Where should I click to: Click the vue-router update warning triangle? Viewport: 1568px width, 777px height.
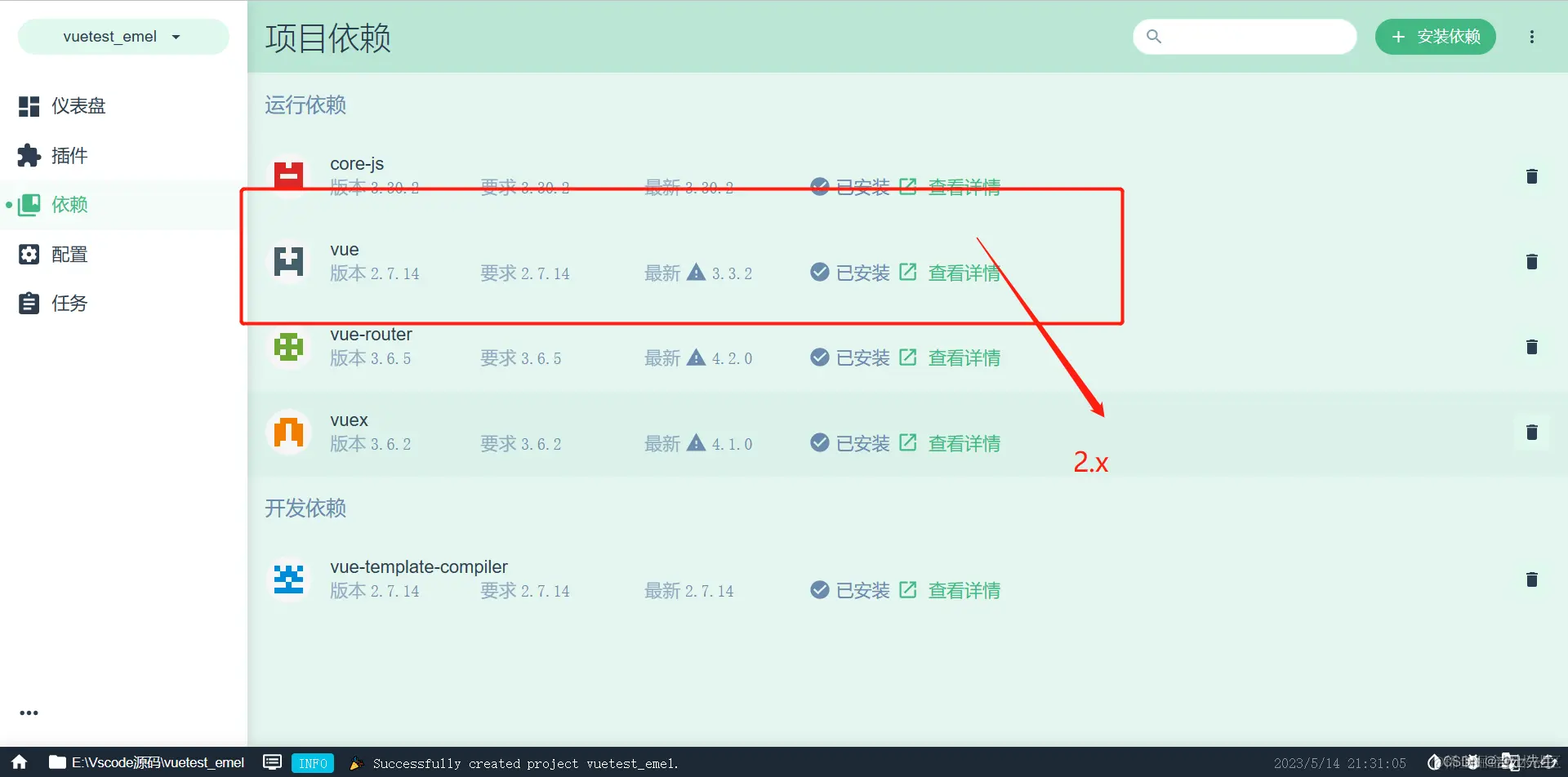696,357
